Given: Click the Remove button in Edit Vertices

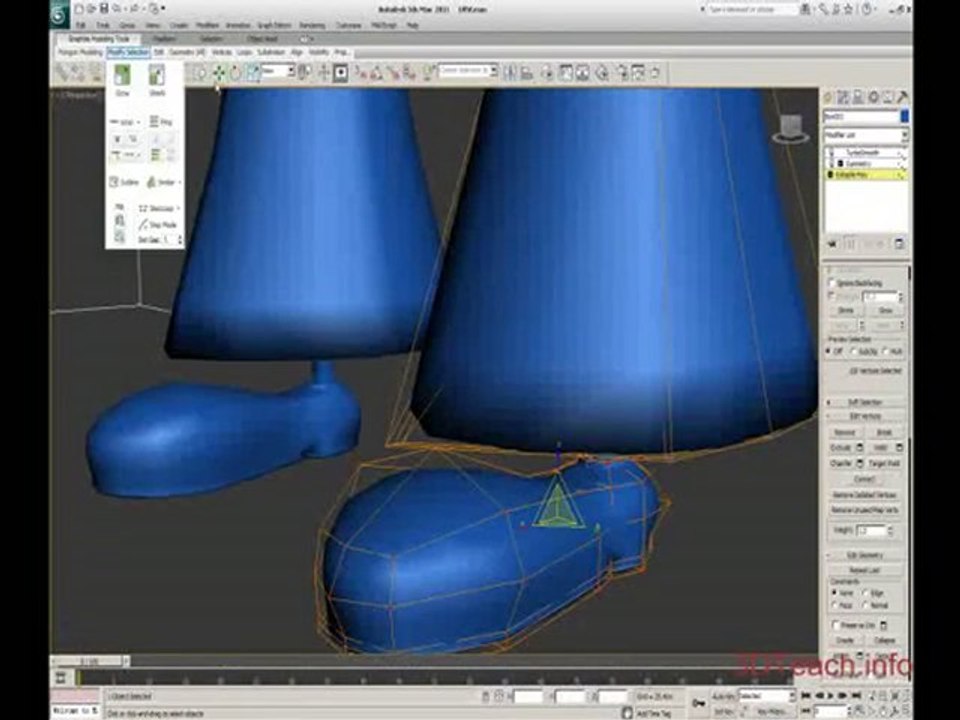Looking at the screenshot, I should point(845,433).
